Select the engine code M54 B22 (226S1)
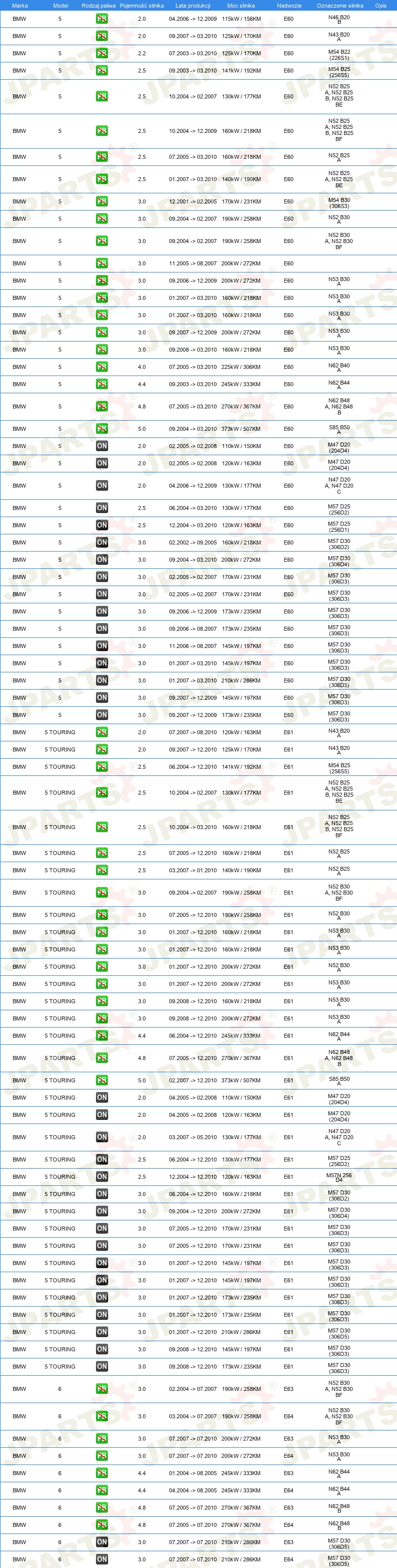This screenshot has height=1568, width=397. (339, 55)
